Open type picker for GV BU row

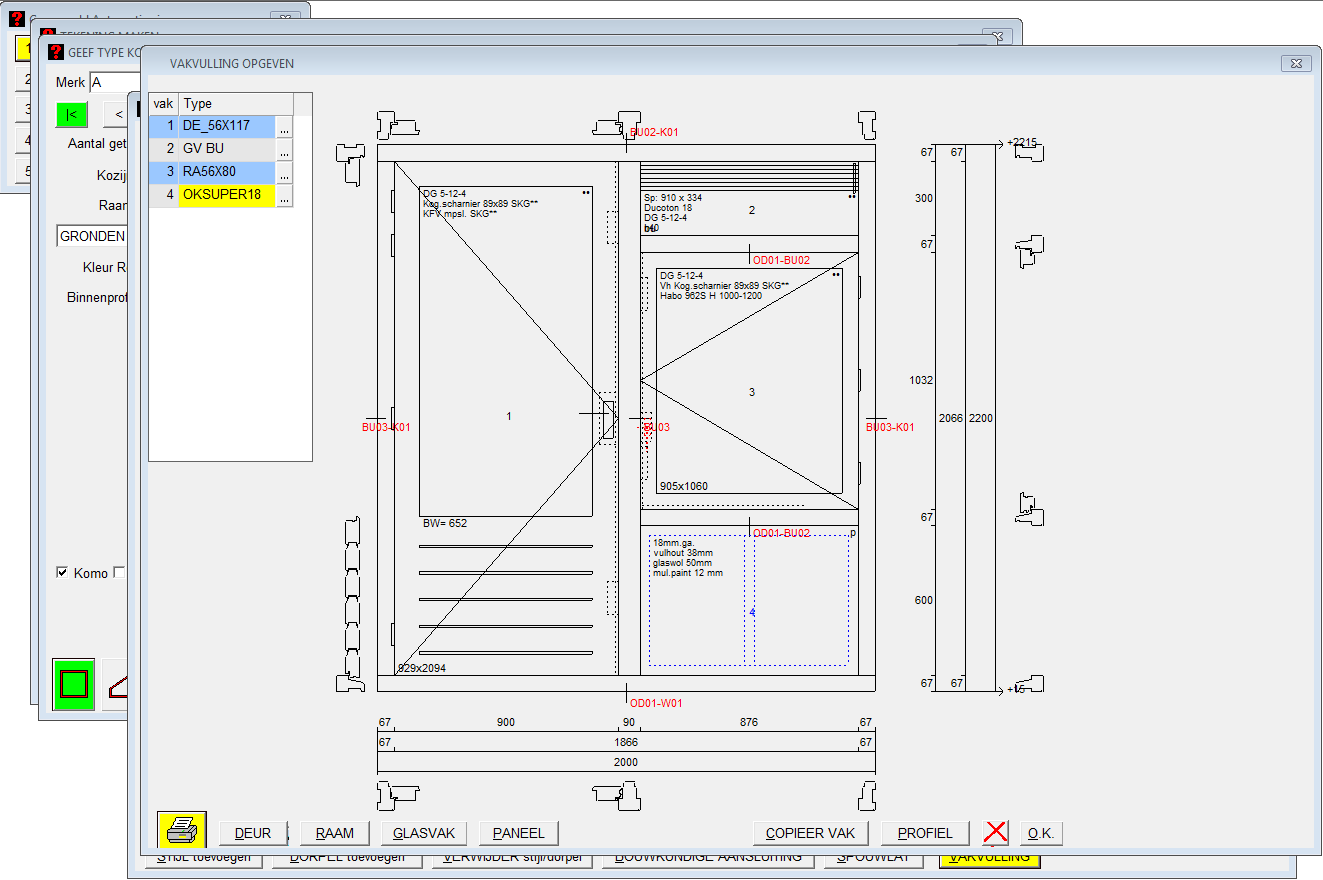(x=285, y=150)
